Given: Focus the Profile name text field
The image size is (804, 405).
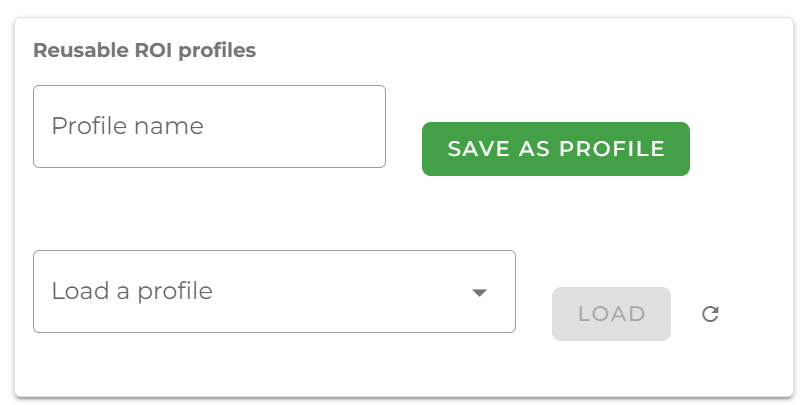Looking at the screenshot, I should (x=209, y=126).
